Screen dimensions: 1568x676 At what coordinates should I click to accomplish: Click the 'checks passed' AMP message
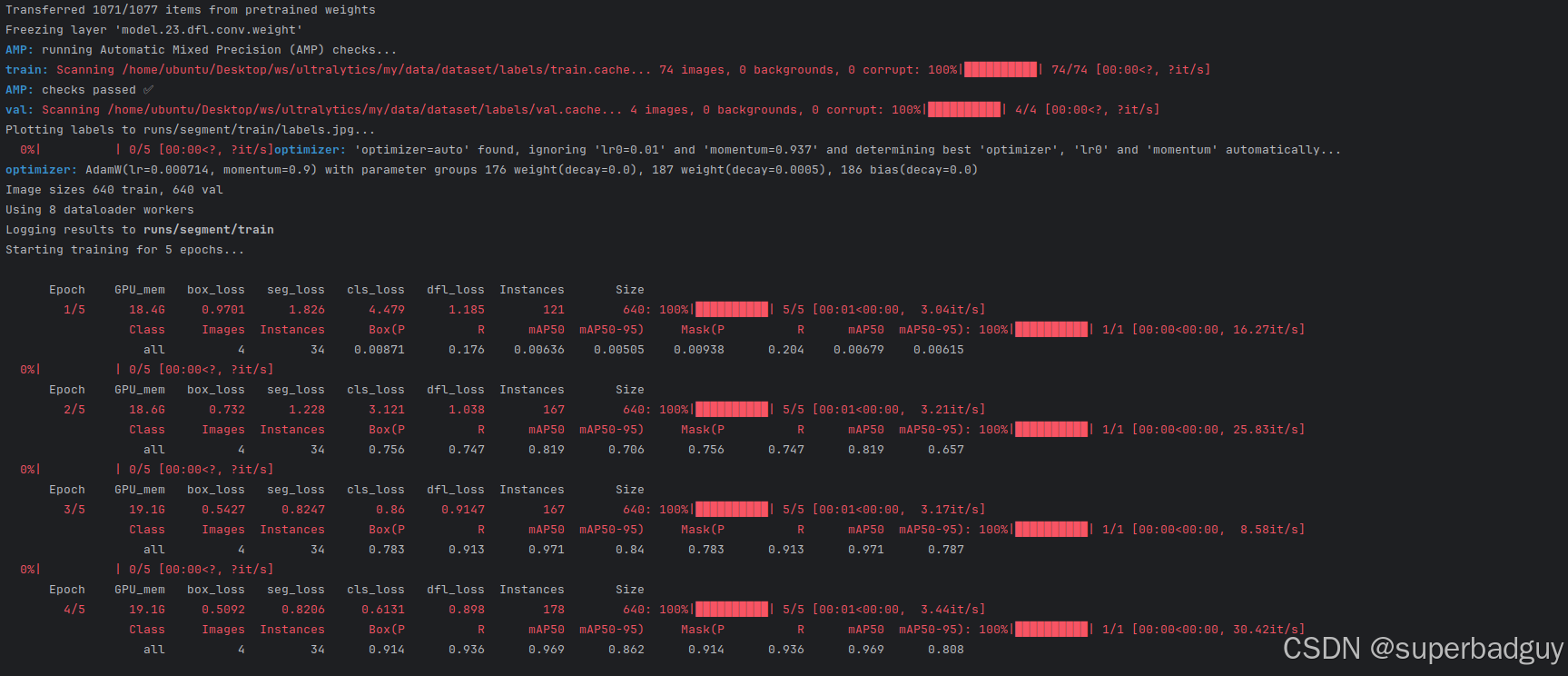[89, 90]
